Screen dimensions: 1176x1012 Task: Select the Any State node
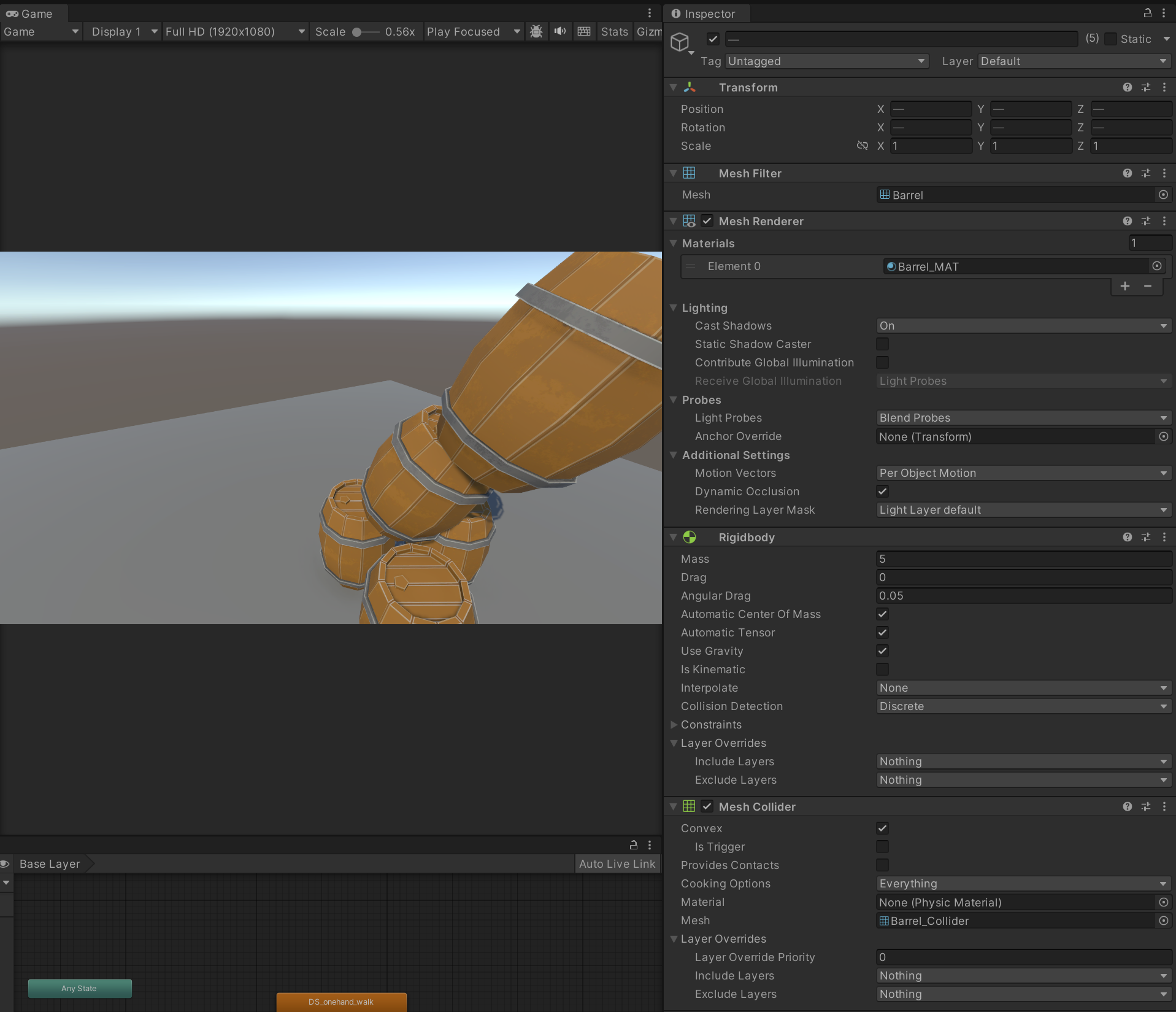[80, 989]
